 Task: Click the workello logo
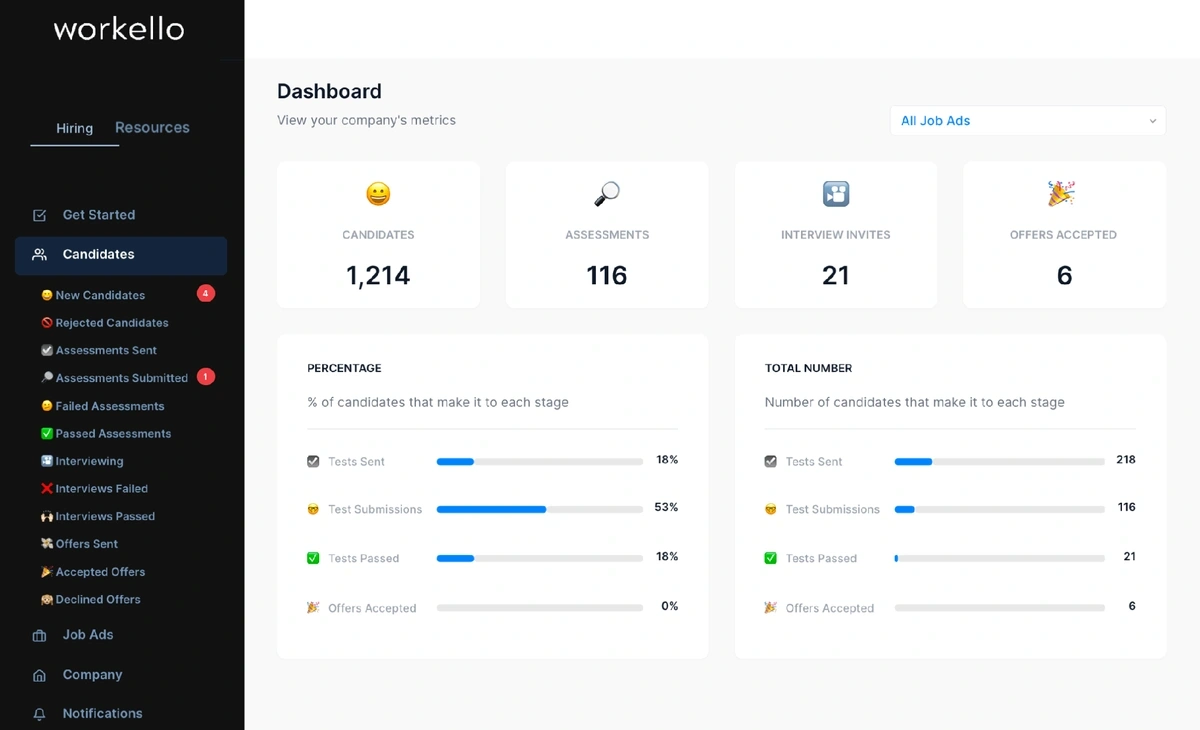click(119, 29)
